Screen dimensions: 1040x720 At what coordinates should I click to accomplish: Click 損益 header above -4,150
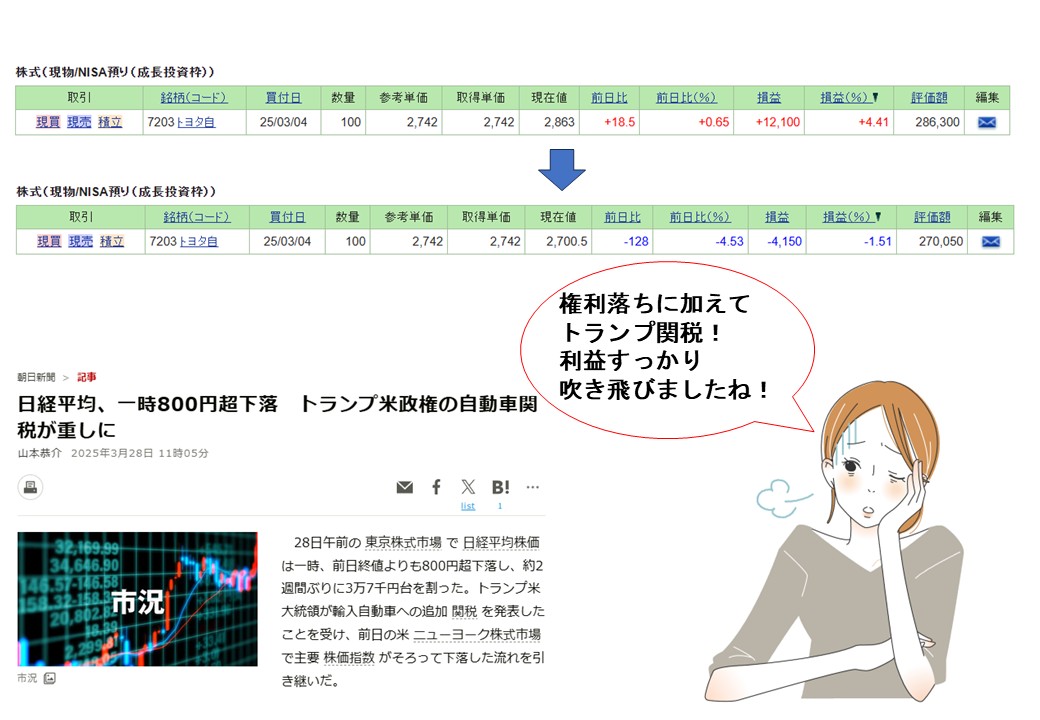777,217
